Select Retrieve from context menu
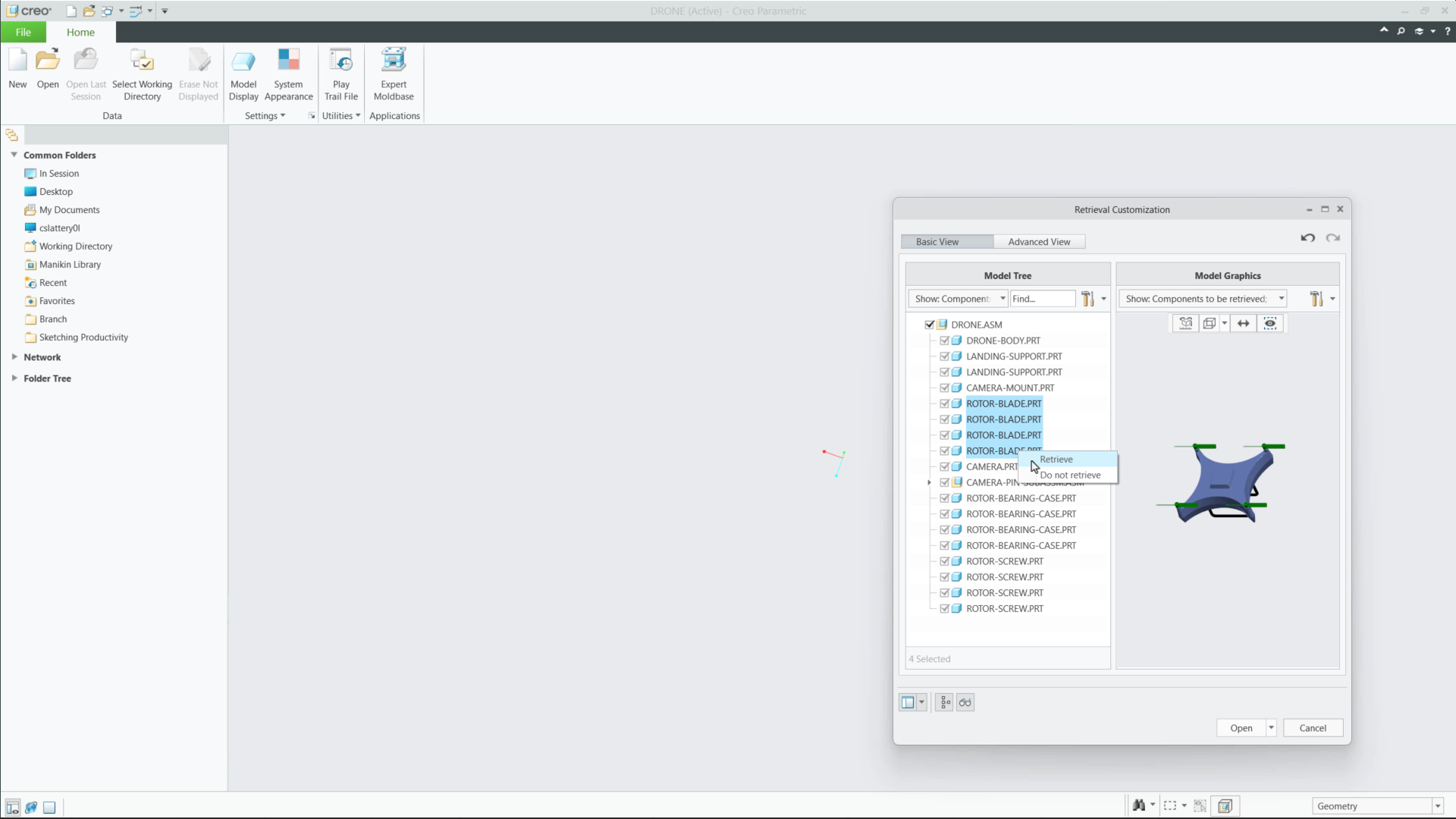This screenshot has width=1456, height=819. click(x=1068, y=460)
